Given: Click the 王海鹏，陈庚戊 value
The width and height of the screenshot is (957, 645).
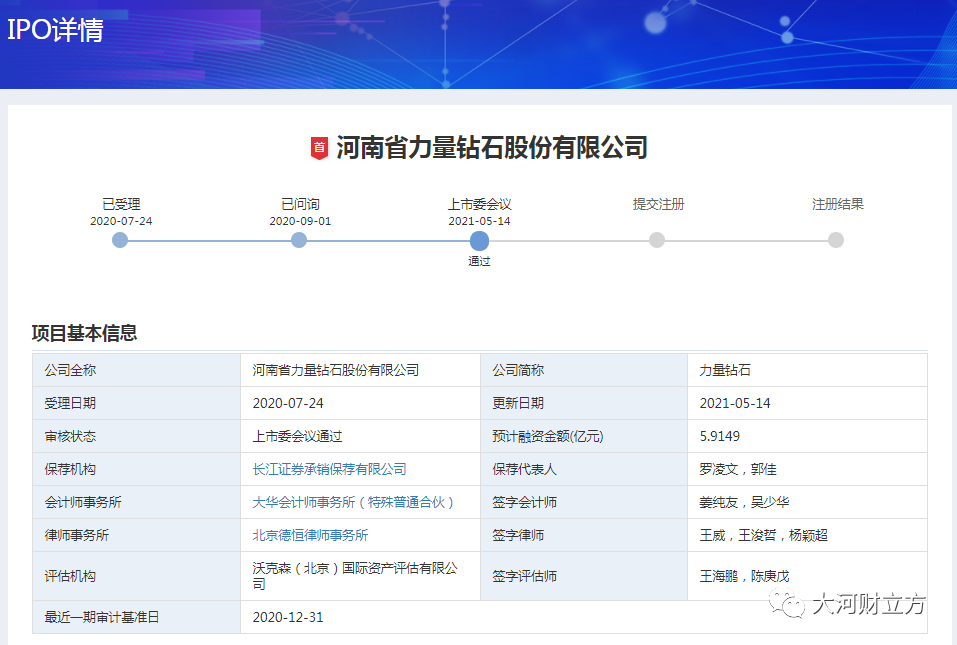Looking at the screenshot, I should (x=745, y=576).
